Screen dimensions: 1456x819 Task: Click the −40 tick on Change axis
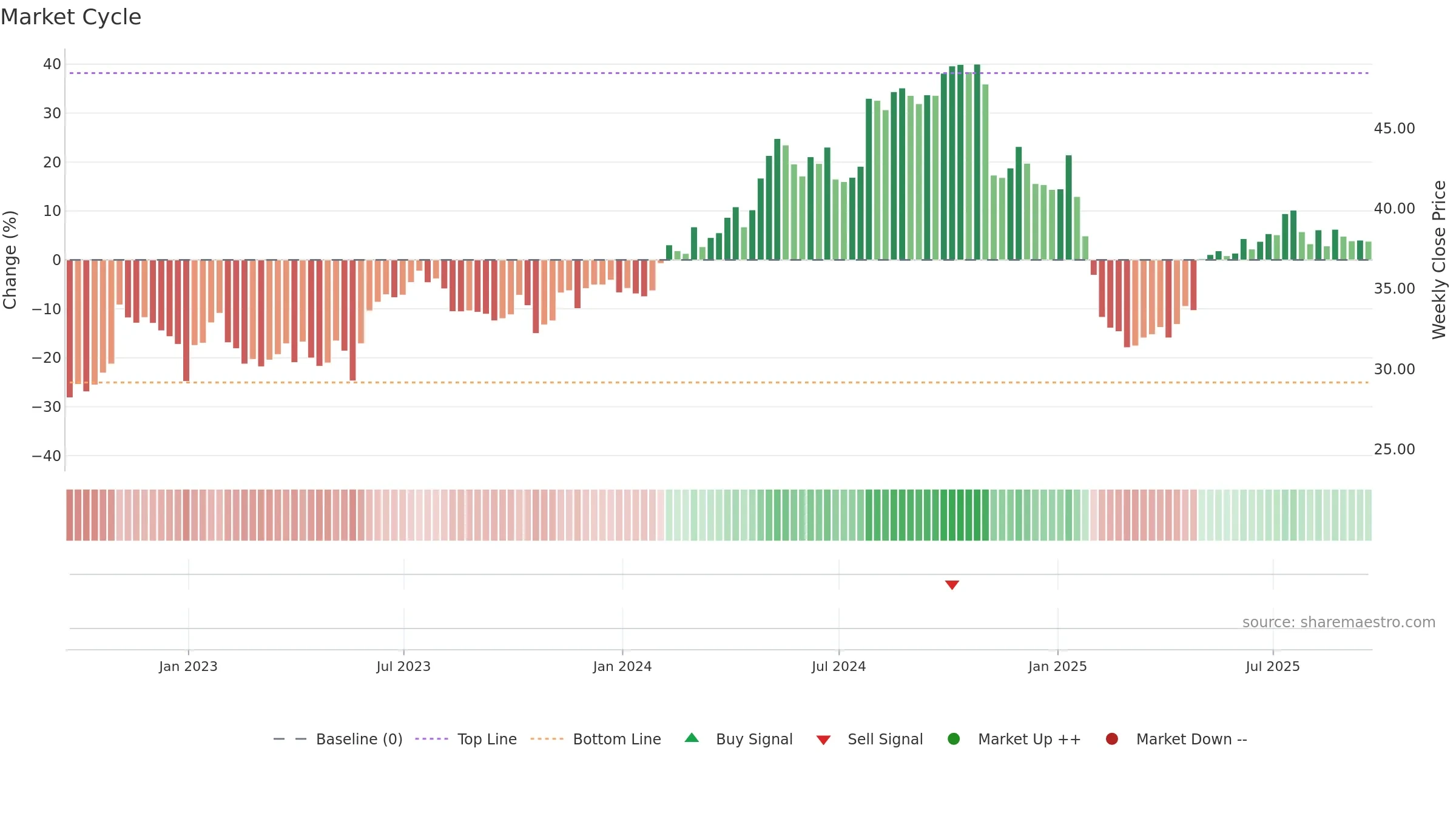tap(47, 456)
